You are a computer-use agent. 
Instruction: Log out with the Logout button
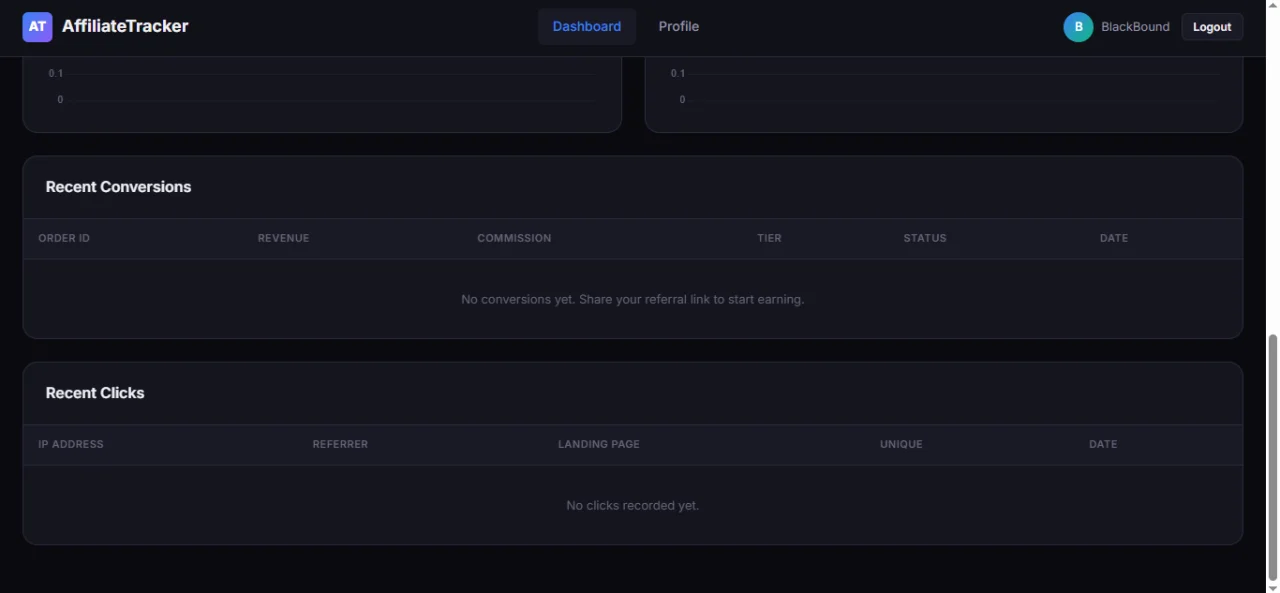[1212, 27]
